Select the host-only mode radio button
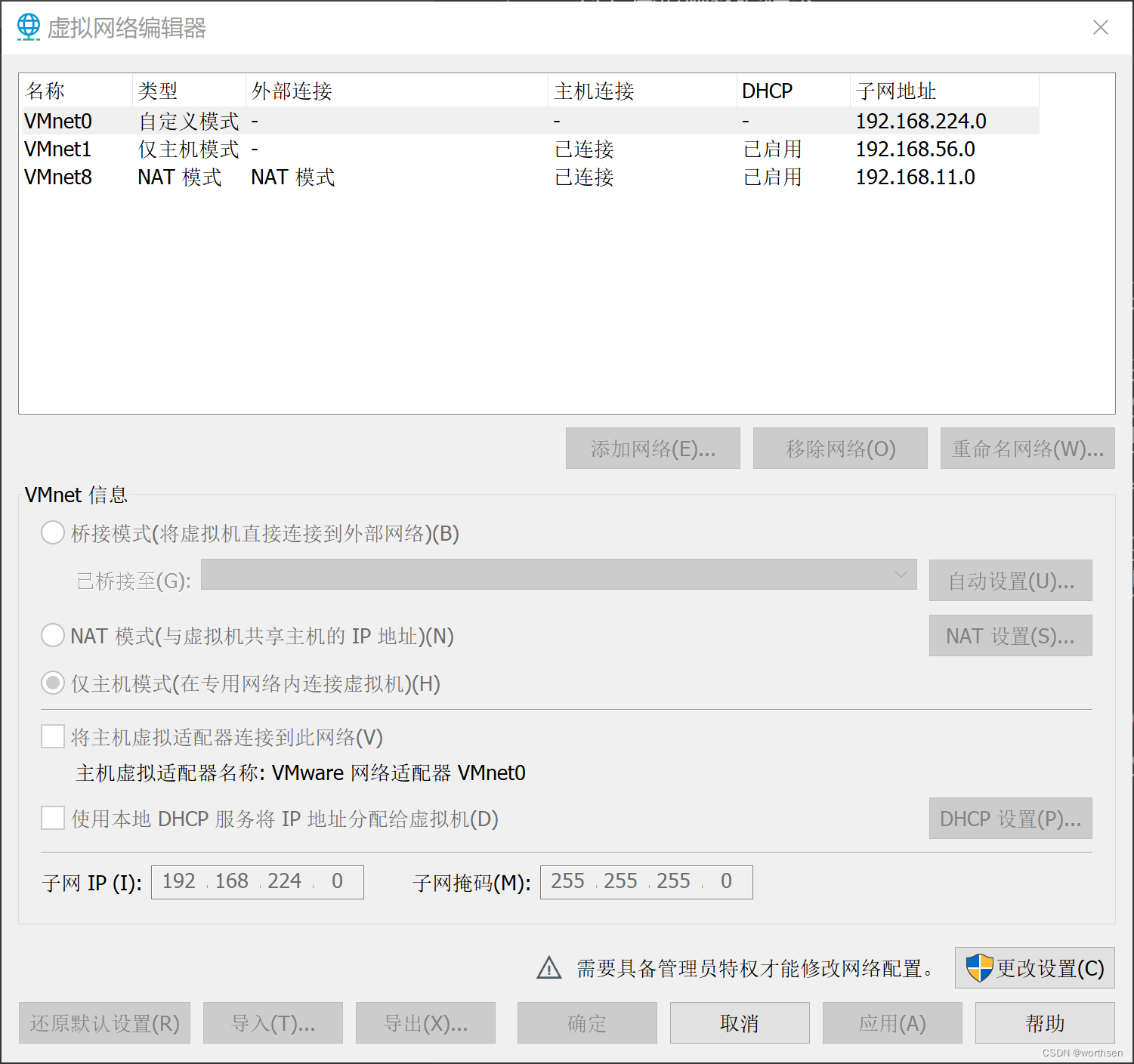This screenshot has height=1064, width=1134. pyautogui.click(x=53, y=683)
